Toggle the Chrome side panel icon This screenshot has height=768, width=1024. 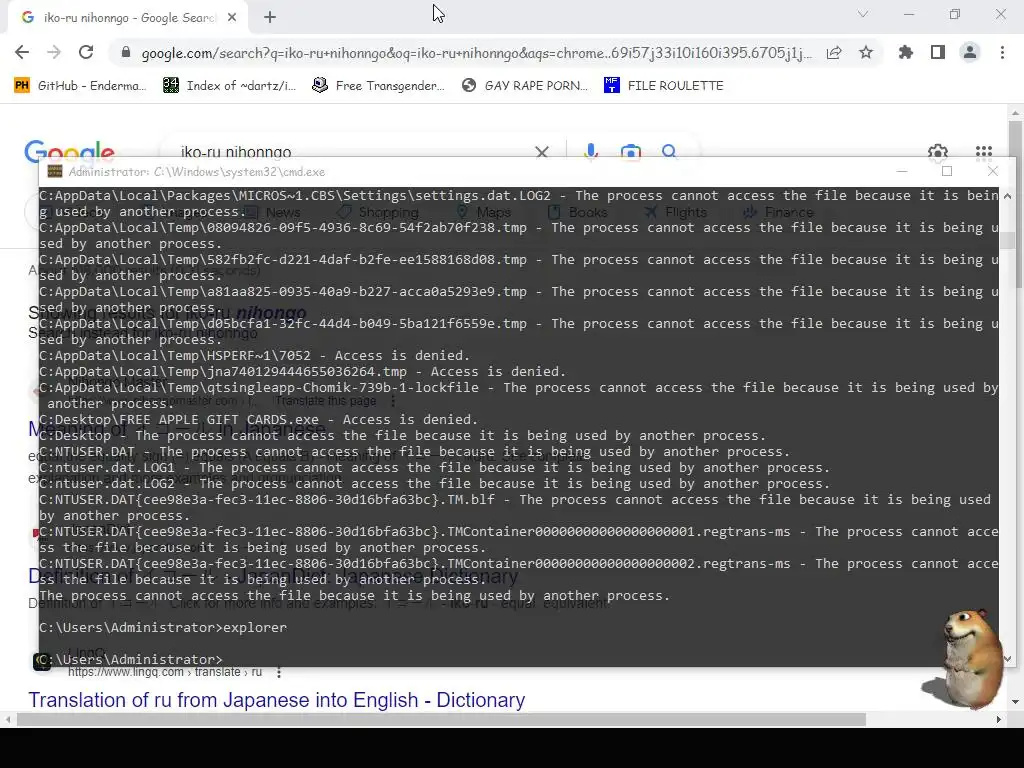coord(938,52)
